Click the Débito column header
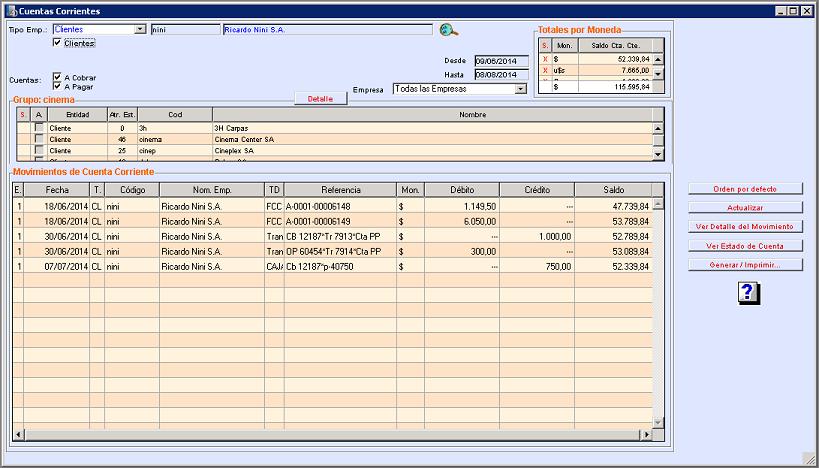The width and height of the screenshot is (819, 468). click(462, 190)
